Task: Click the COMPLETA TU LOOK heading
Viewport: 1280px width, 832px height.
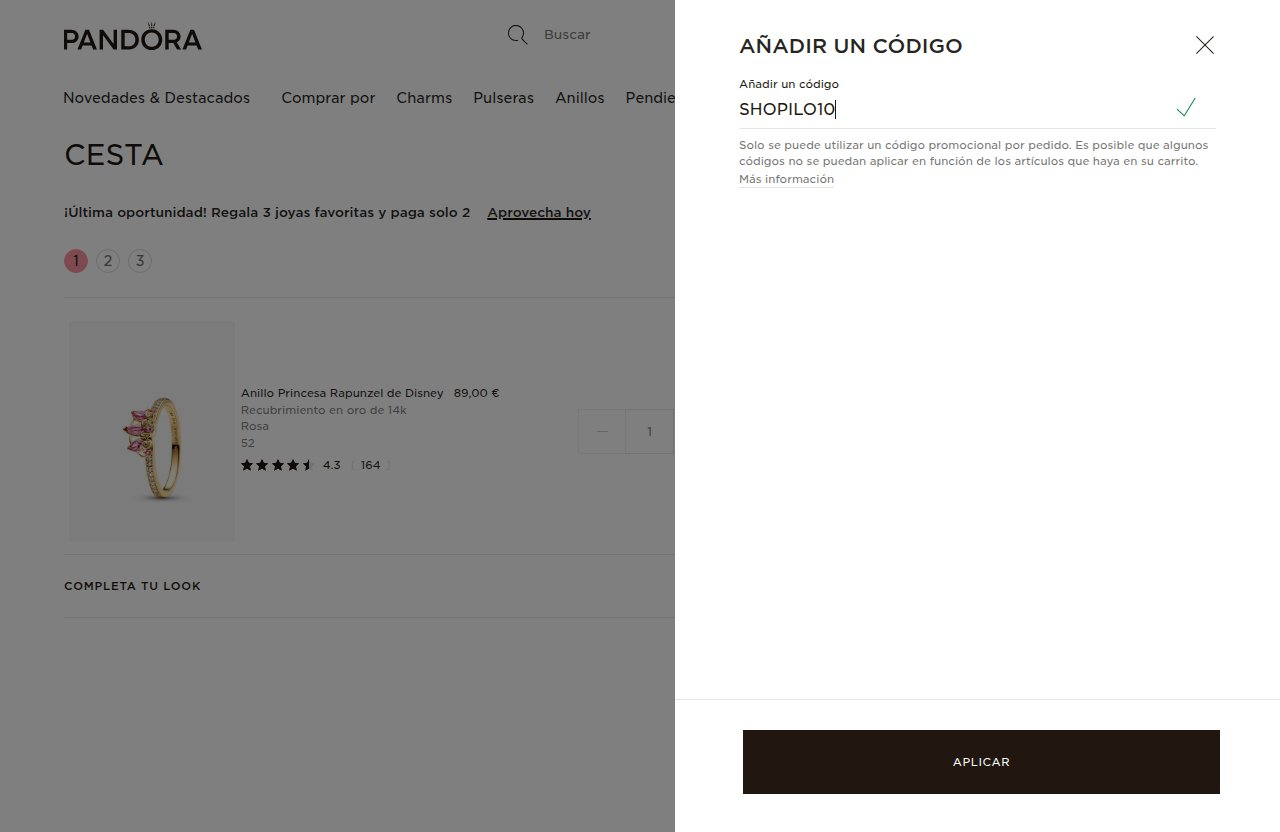Action: (132, 586)
